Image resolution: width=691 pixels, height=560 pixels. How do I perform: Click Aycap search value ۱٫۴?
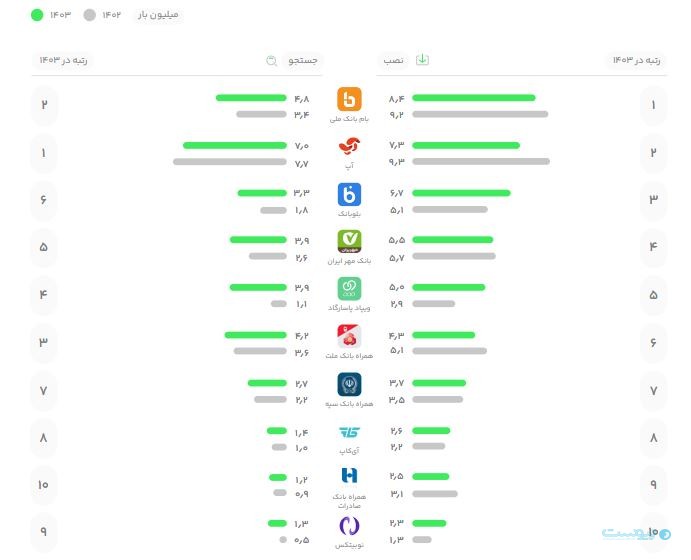tap(301, 433)
